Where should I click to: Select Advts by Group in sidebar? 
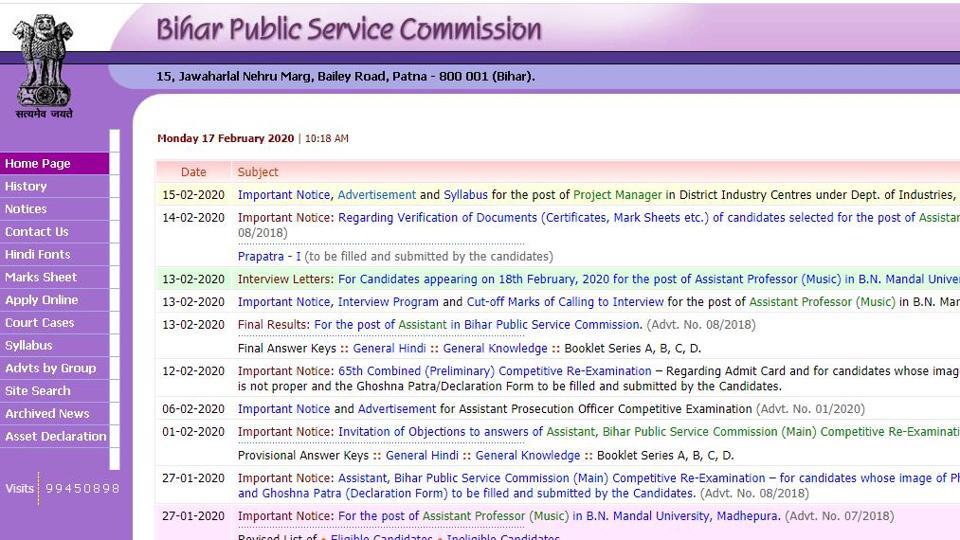pos(54,368)
